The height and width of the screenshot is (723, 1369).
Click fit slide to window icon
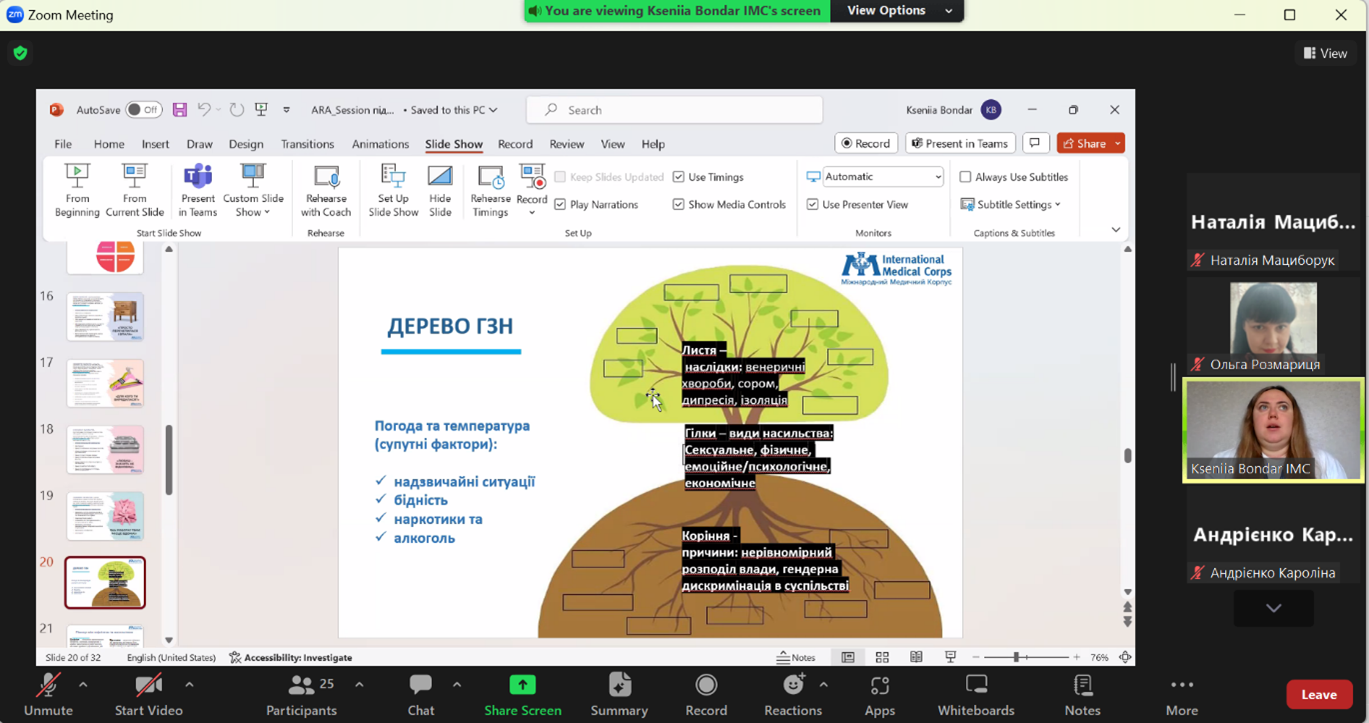pos(1125,657)
